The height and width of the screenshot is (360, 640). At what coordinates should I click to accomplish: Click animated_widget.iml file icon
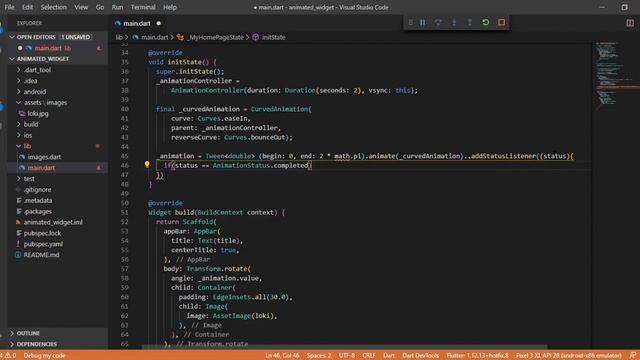pos(18,222)
